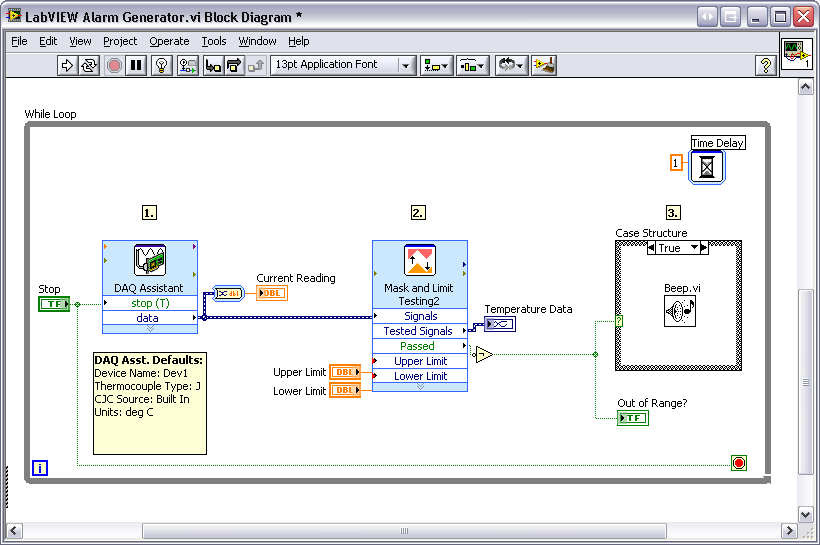Click the while loop conditional stop terminal

point(739,463)
